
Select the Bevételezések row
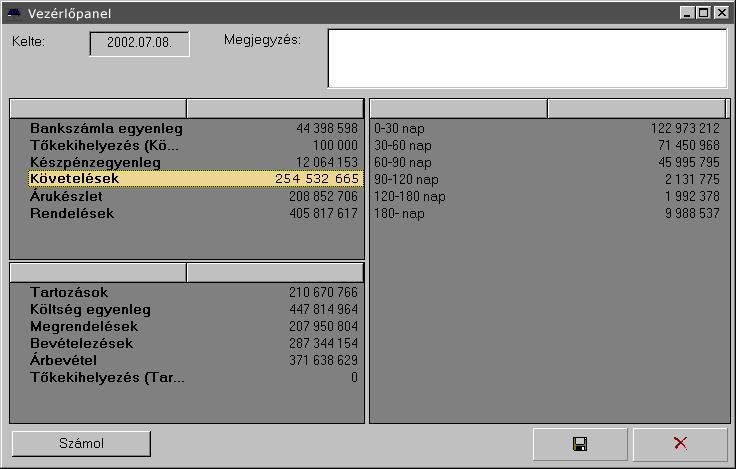tap(187, 343)
